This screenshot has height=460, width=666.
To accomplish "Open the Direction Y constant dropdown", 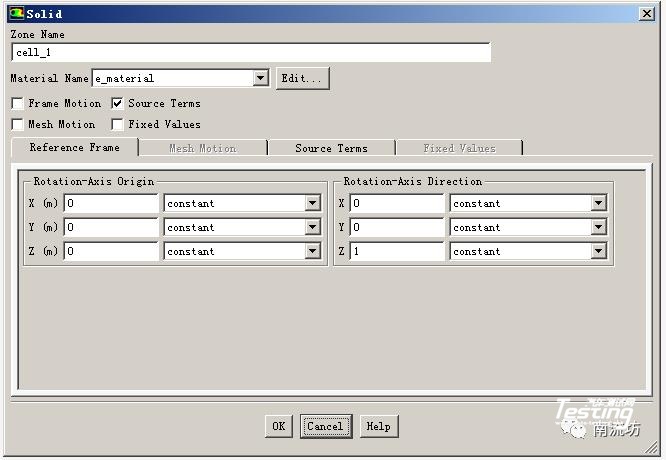I will click(598, 227).
